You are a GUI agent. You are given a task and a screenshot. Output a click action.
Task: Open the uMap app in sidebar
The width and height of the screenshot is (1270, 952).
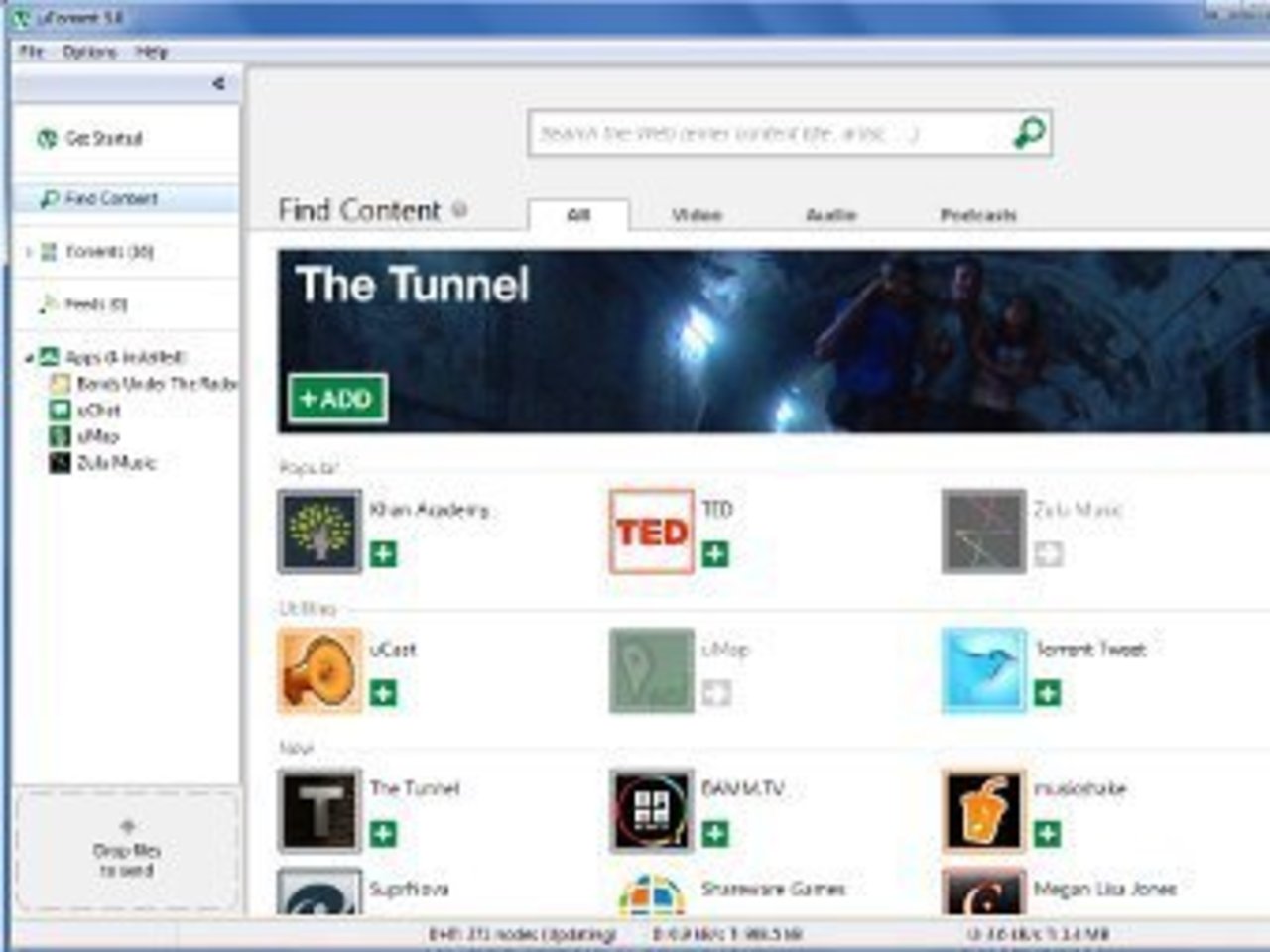click(x=98, y=436)
